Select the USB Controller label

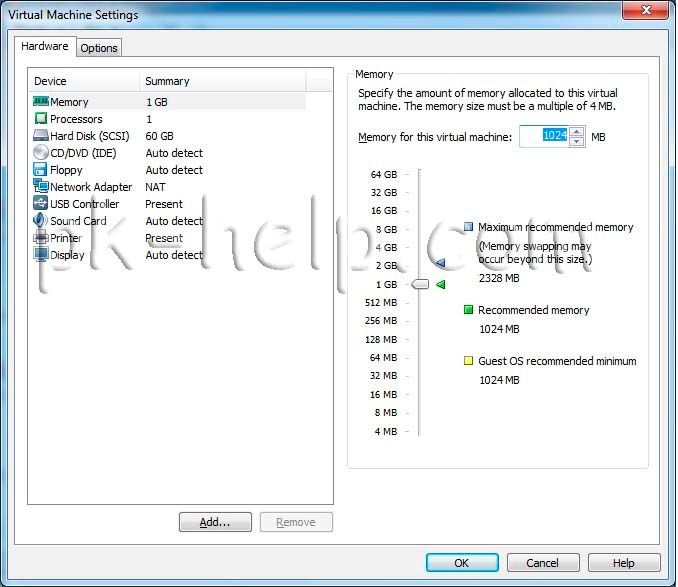85,204
